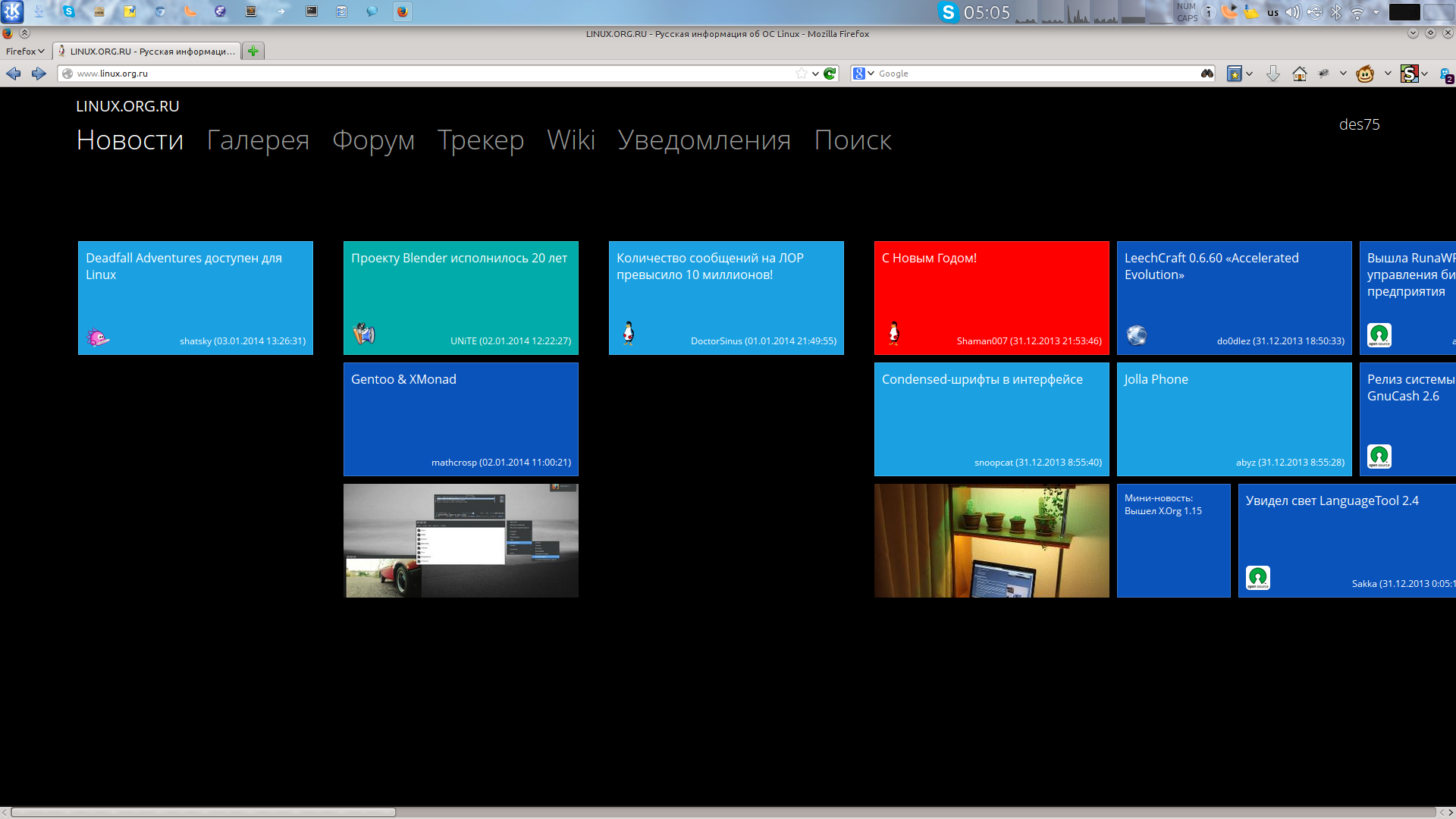The image size is (1456, 819).
Task: Open the Firefox application menu button
Action: [x=25, y=51]
